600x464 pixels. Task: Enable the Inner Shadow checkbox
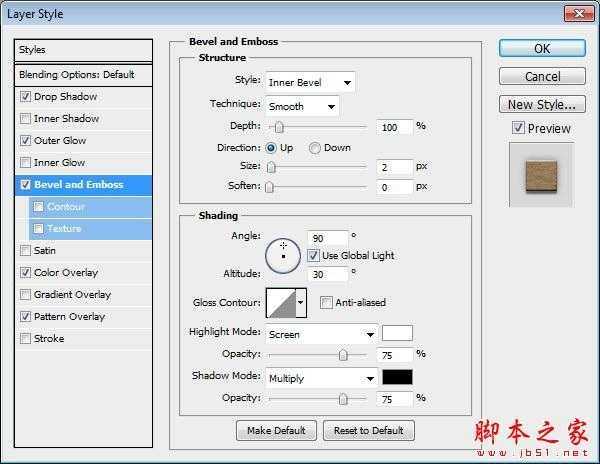coord(25,119)
